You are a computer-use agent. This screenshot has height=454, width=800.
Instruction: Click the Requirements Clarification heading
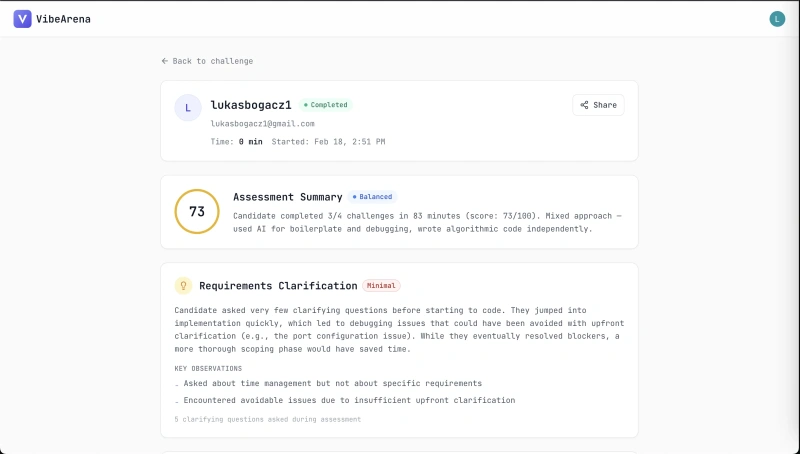pyautogui.click(x=278, y=286)
